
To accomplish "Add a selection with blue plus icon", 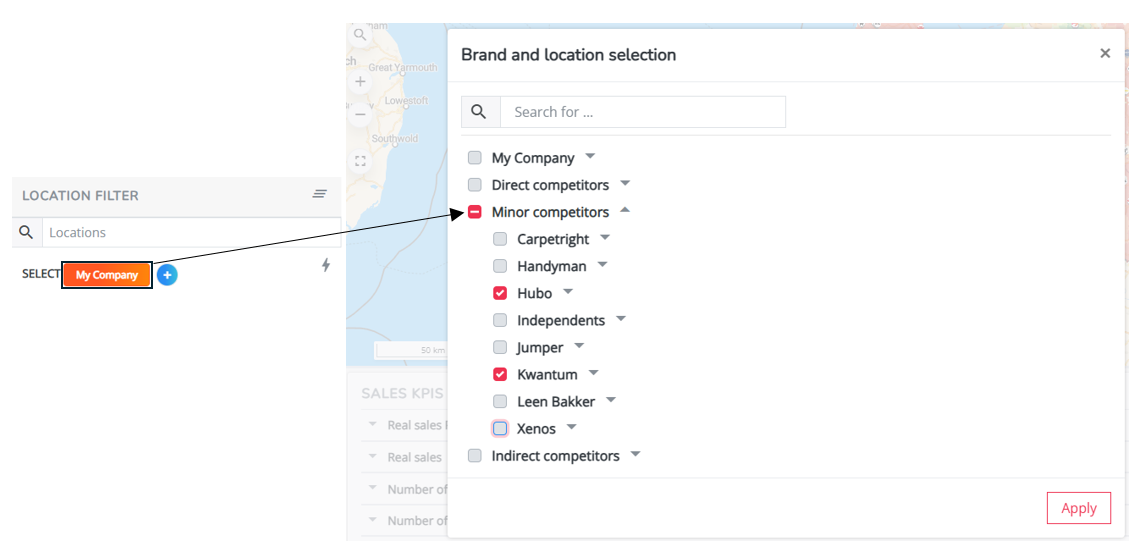I will coord(167,275).
